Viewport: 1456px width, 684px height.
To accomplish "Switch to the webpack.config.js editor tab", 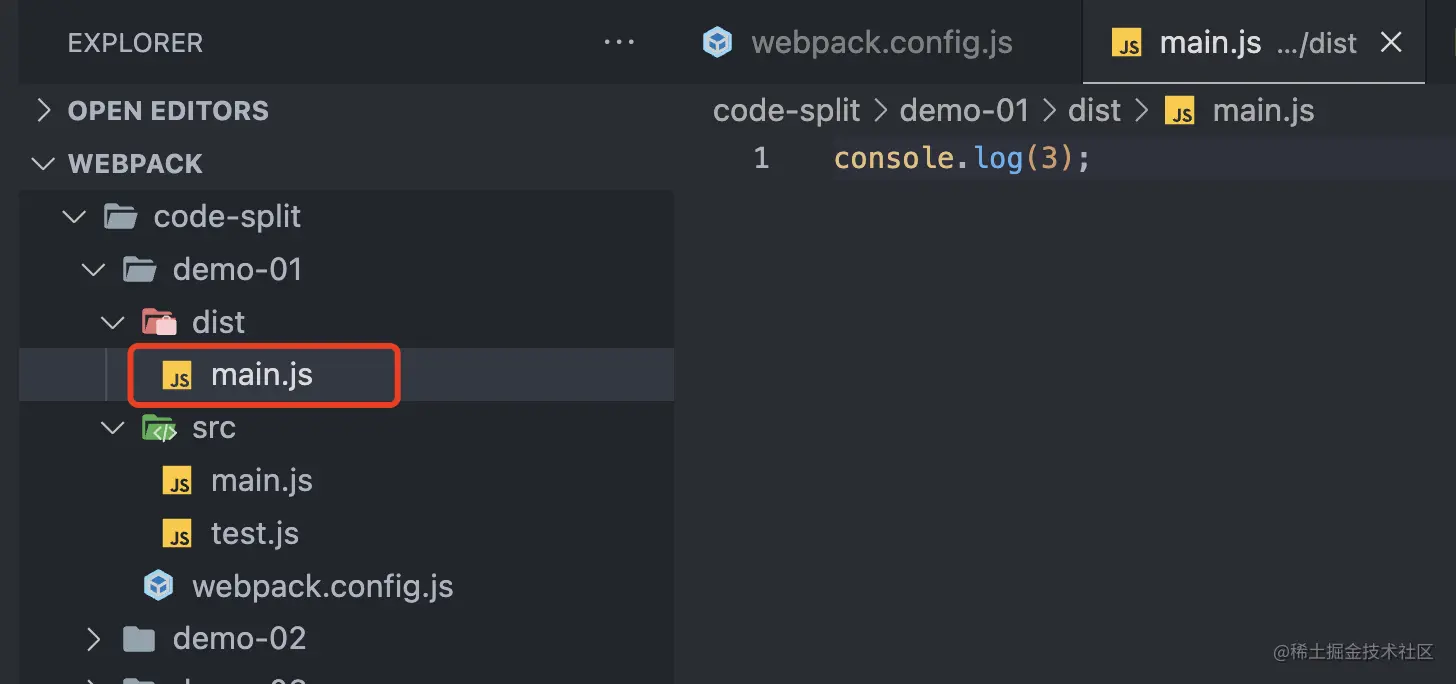I will [x=880, y=43].
